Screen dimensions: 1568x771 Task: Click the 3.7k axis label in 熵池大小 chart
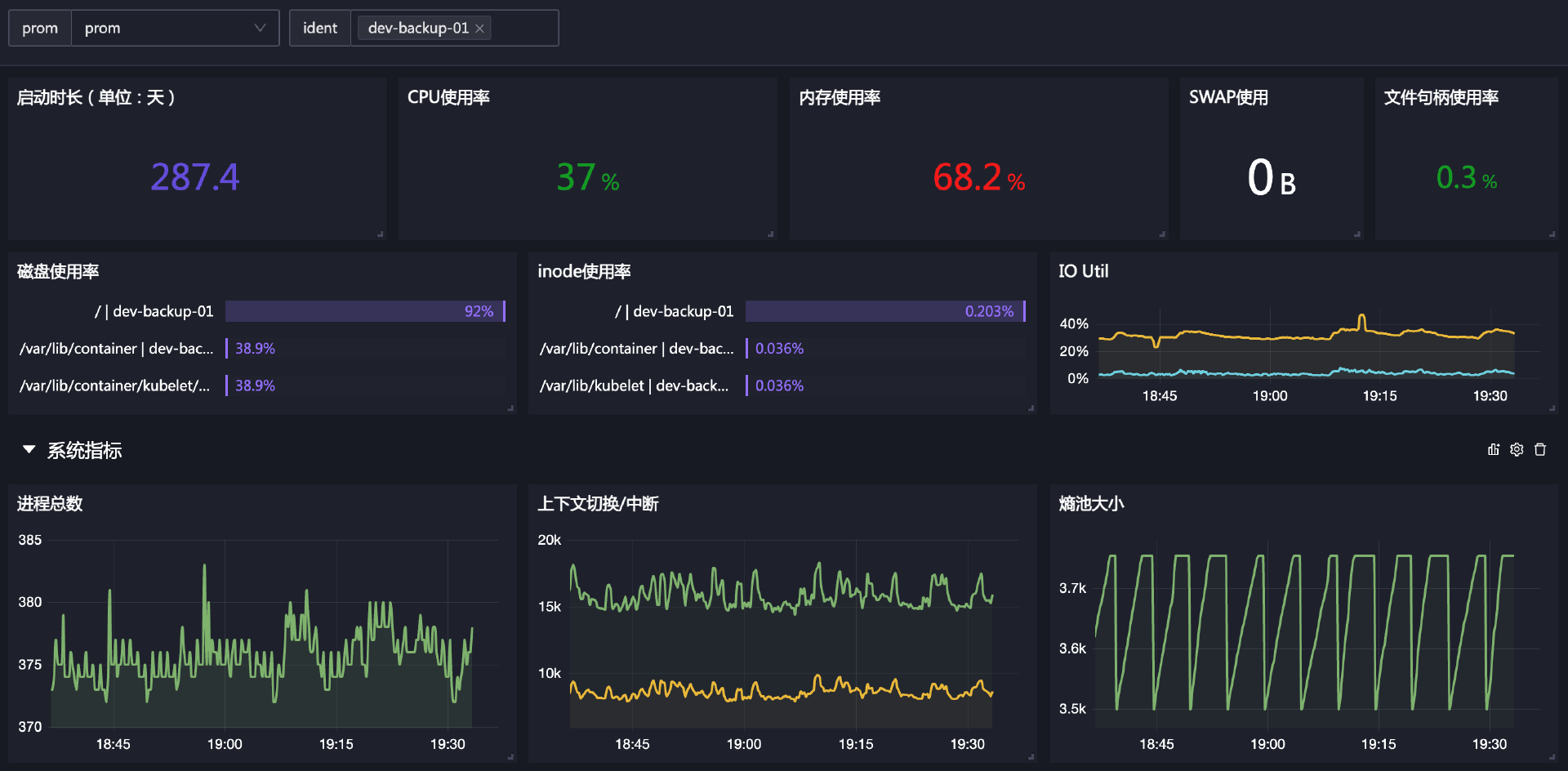(1072, 588)
